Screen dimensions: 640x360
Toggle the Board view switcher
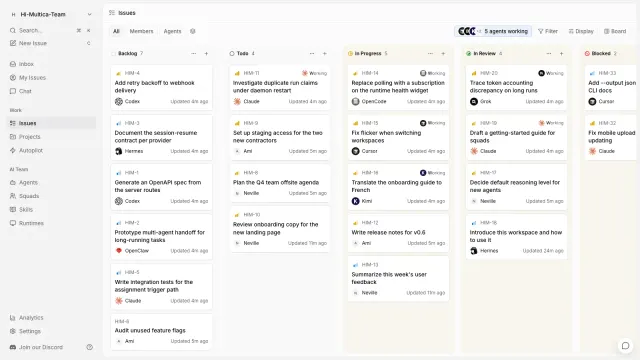pos(615,31)
